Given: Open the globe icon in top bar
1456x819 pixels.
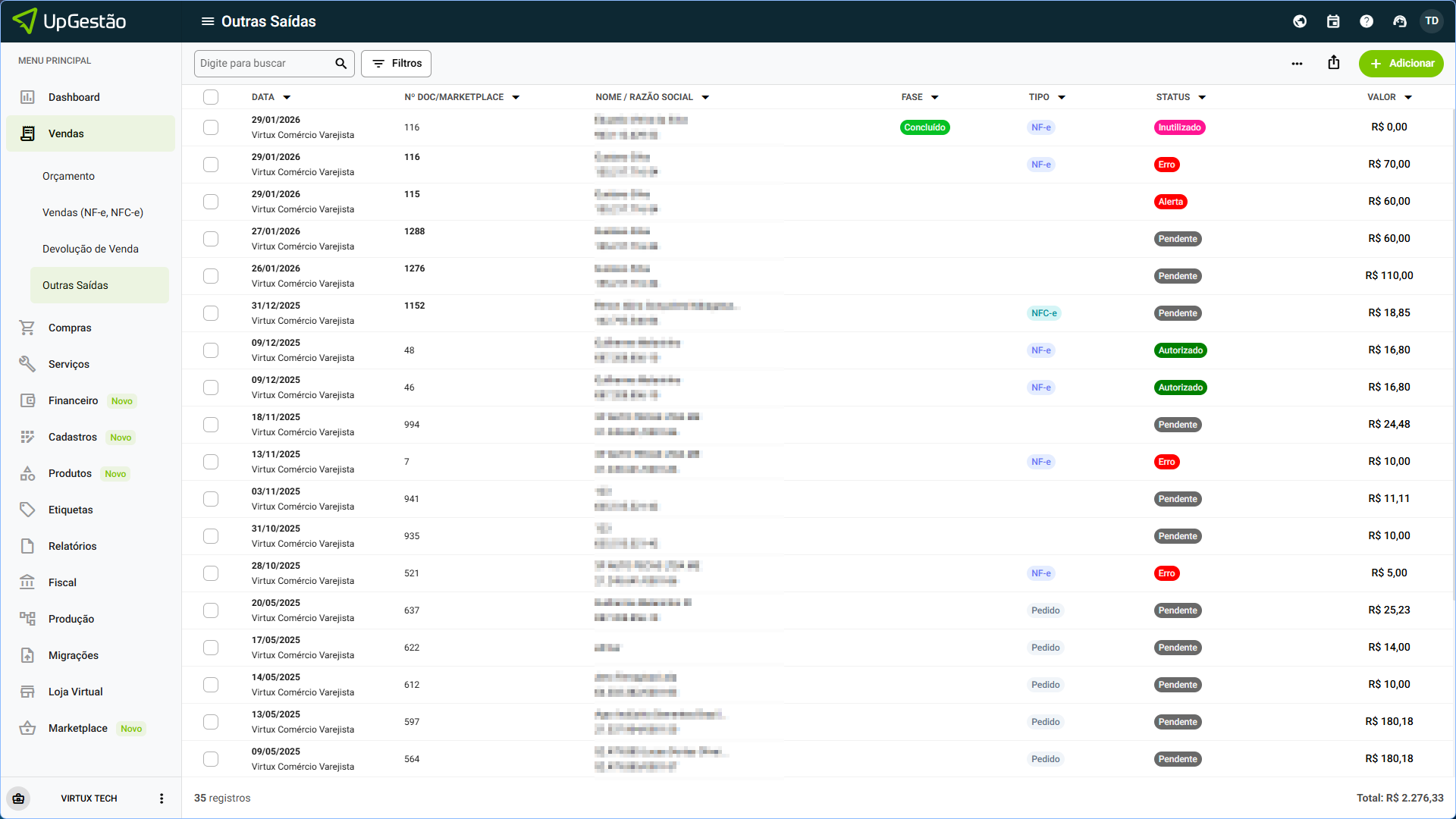Looking at the screenshot, I should (x=1300, y=21).
